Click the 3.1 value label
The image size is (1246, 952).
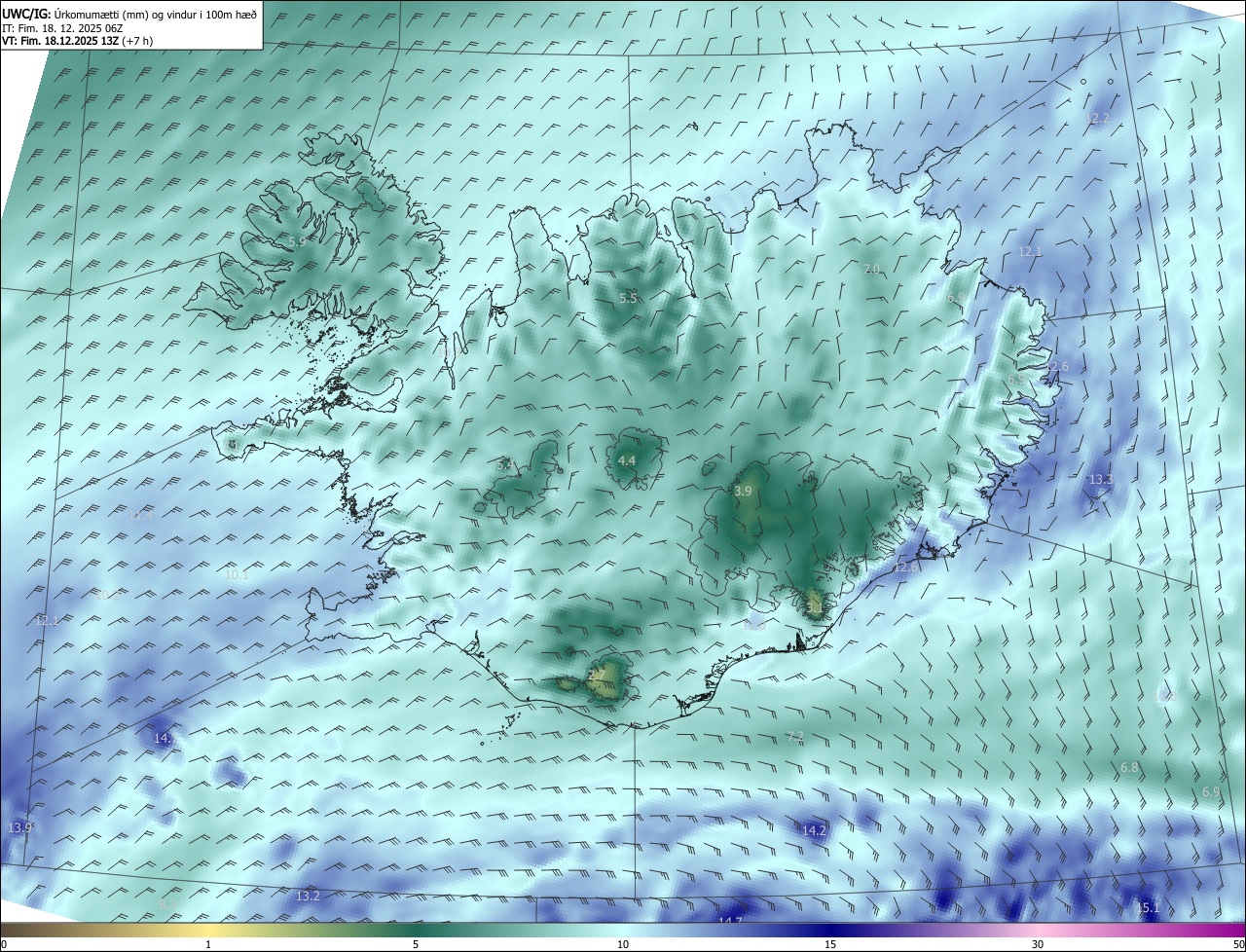[815, 607]
